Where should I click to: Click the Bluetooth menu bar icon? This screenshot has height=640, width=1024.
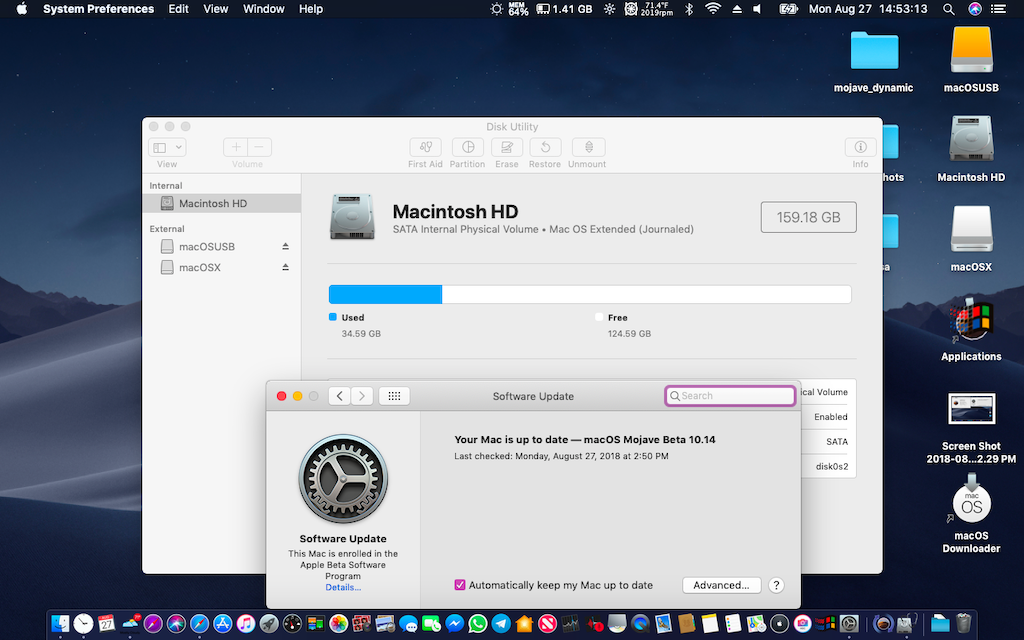click(x=689, y=9)
